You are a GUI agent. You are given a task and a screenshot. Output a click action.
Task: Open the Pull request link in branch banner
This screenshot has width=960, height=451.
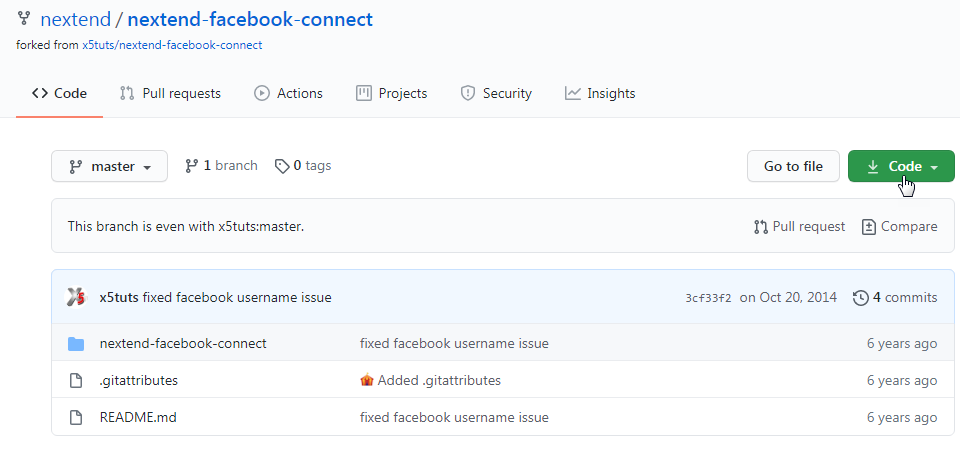point(799,227)
